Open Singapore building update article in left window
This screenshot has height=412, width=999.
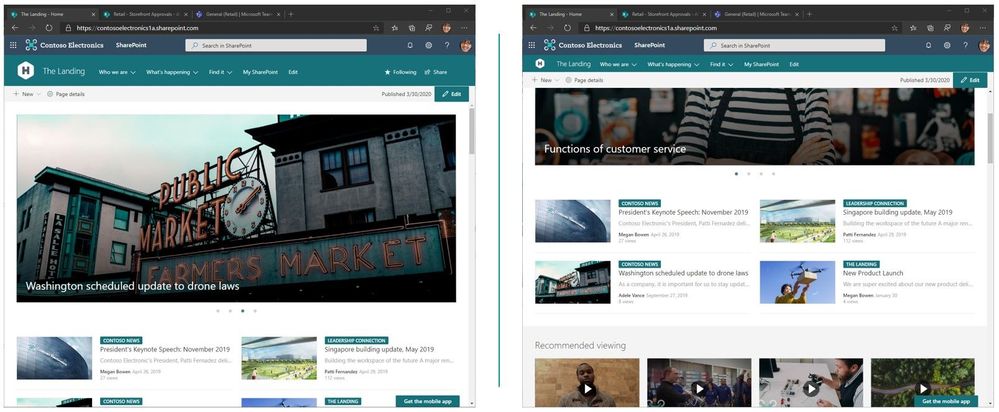click(x=379, y=350)
